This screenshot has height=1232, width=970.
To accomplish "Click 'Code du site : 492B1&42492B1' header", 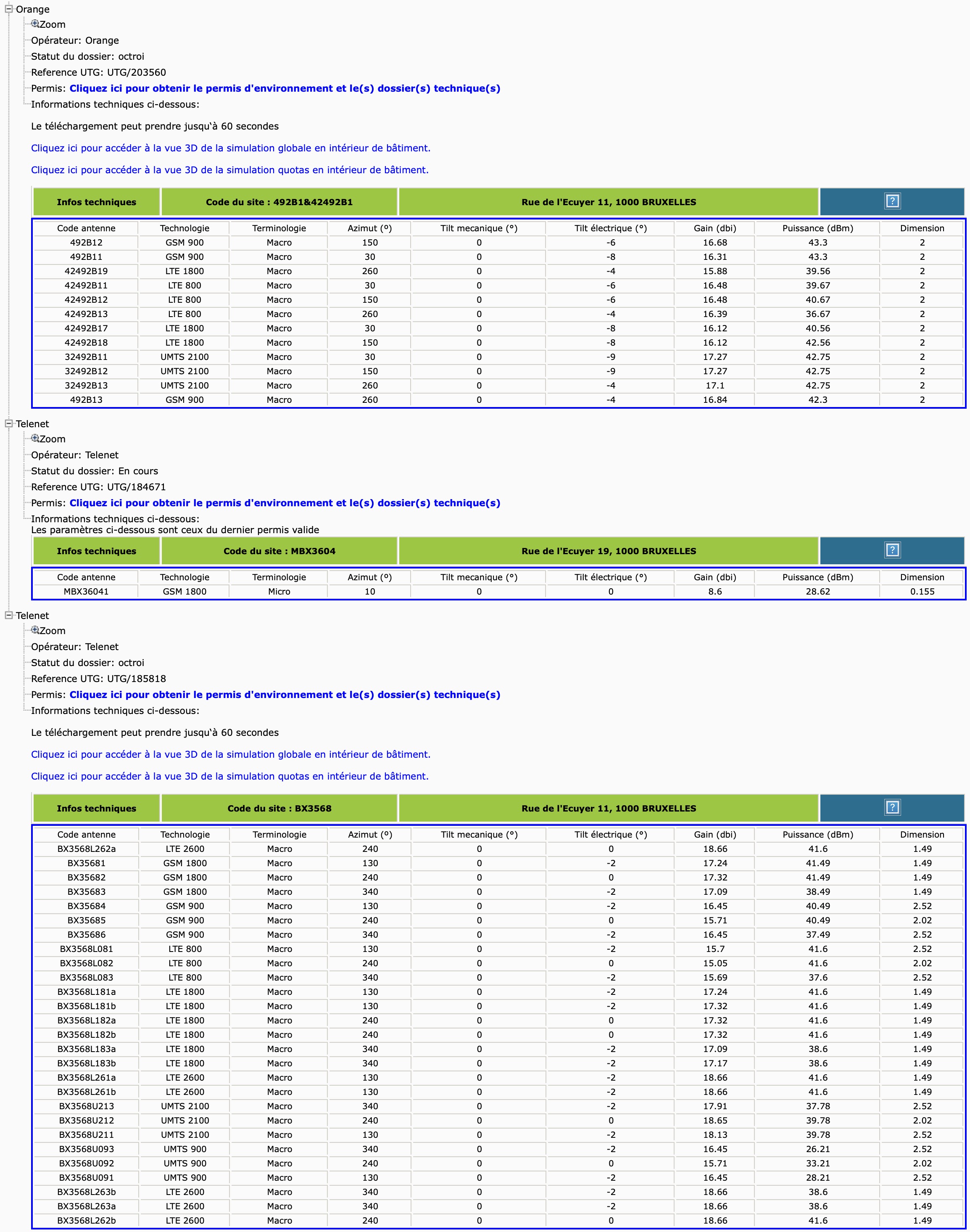I will tap(279, 202).
